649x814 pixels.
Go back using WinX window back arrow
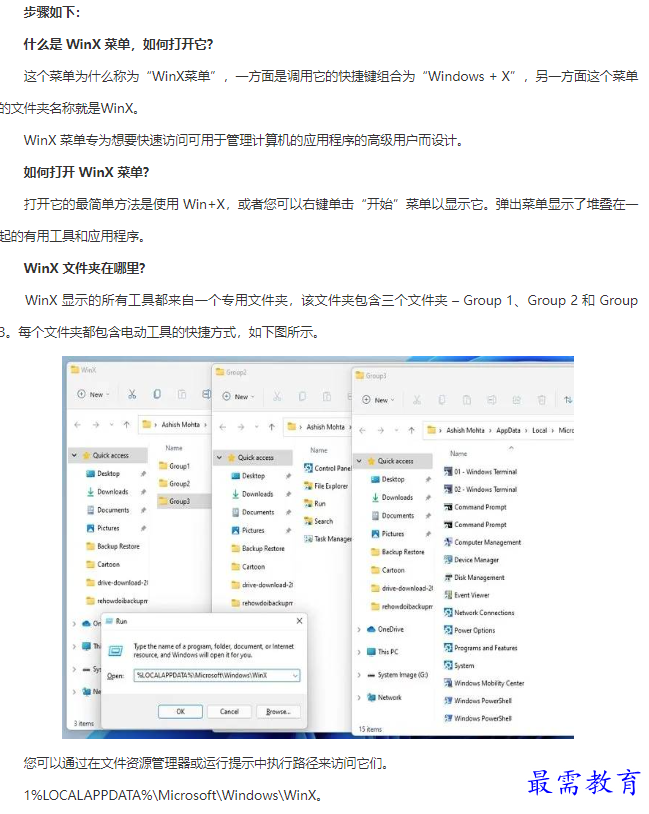[x=77, y=425]
